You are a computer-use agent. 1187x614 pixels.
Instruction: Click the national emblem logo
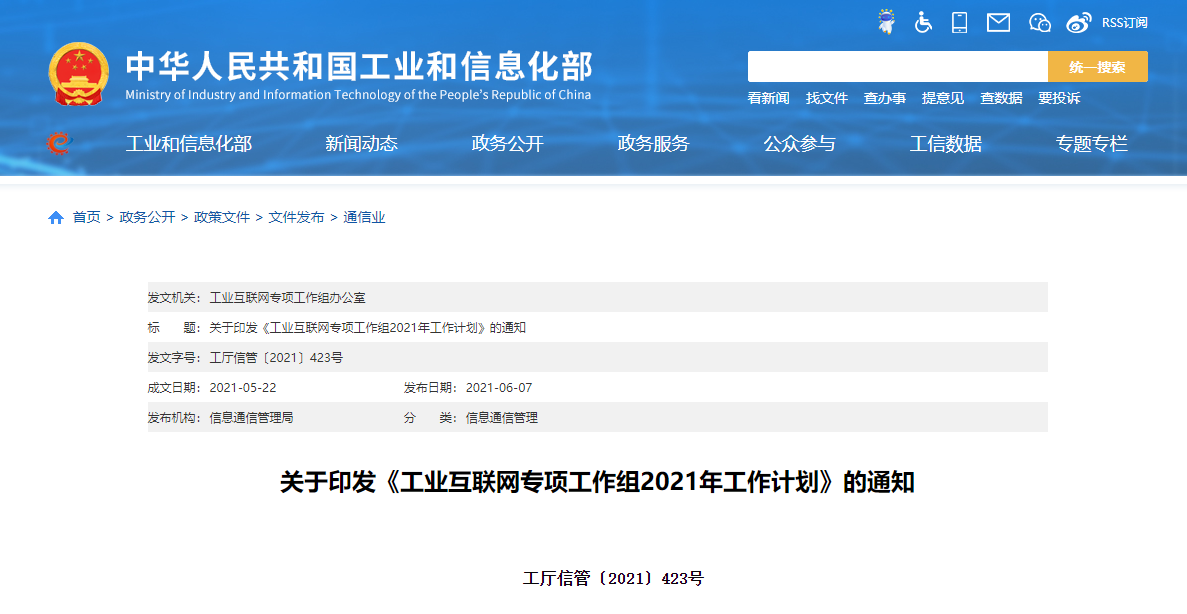tap(79, 75)
